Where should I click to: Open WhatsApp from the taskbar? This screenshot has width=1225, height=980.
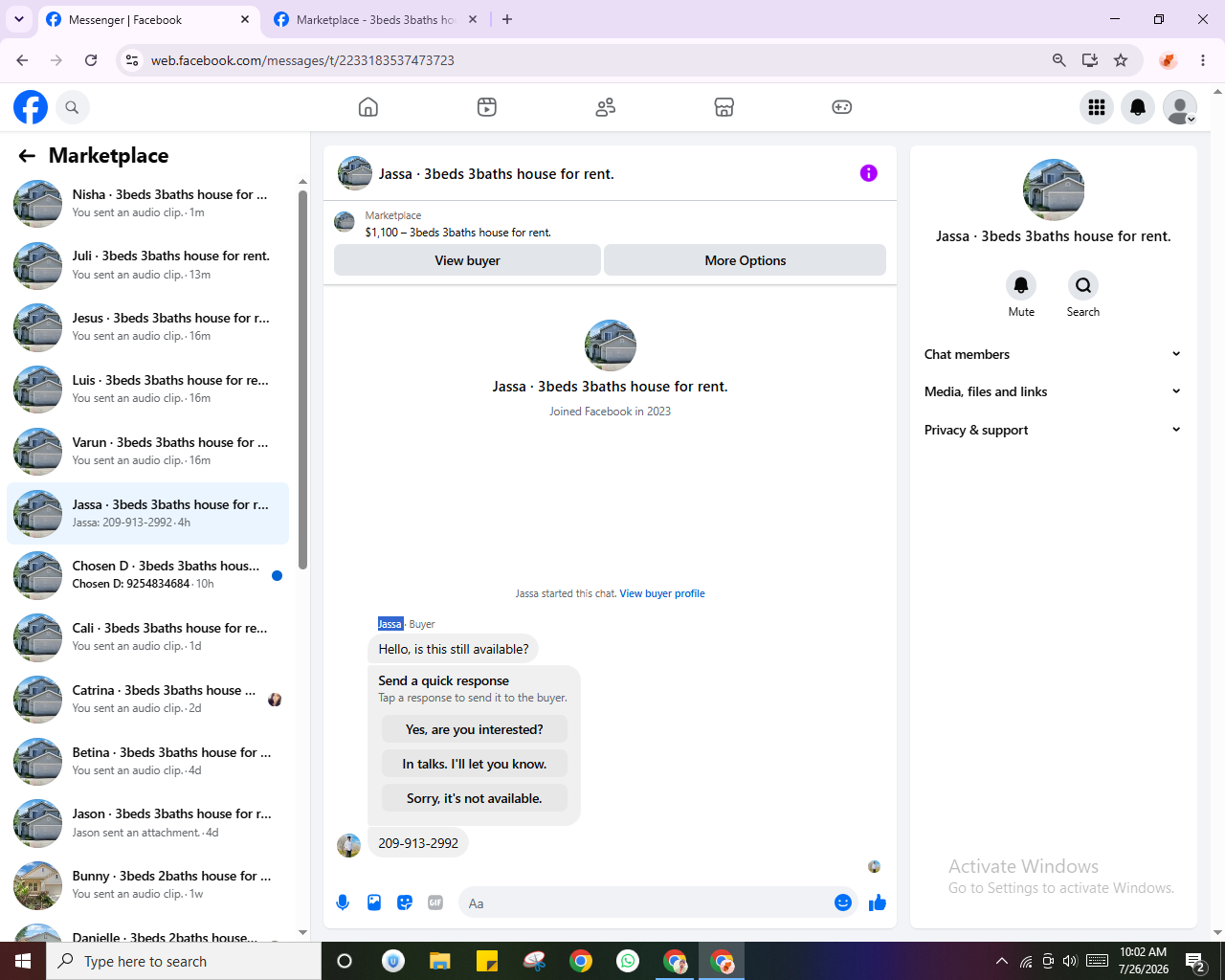coord(628,961)
